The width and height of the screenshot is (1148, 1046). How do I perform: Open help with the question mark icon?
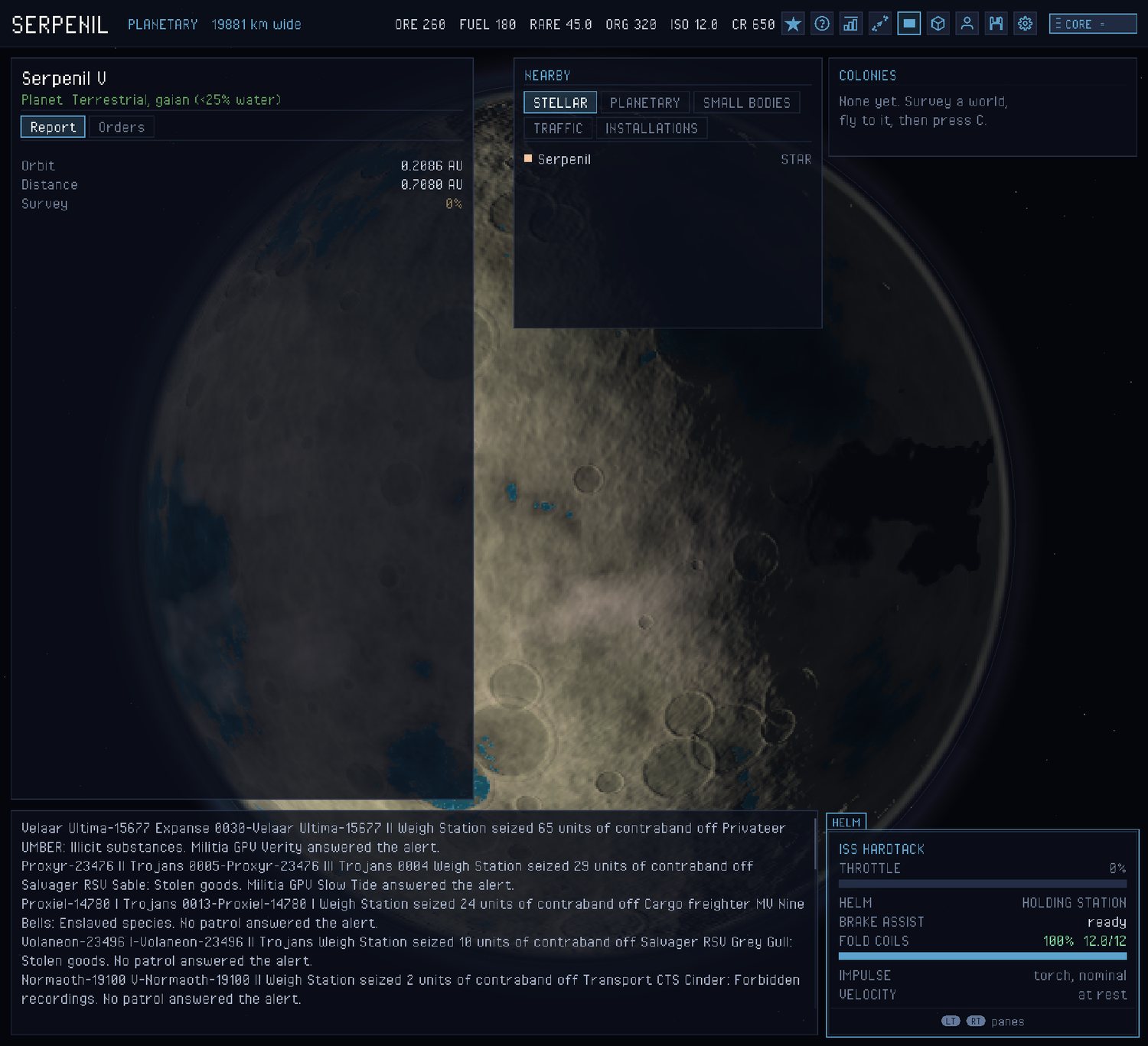pyautogui.click(x=822, y=24)
